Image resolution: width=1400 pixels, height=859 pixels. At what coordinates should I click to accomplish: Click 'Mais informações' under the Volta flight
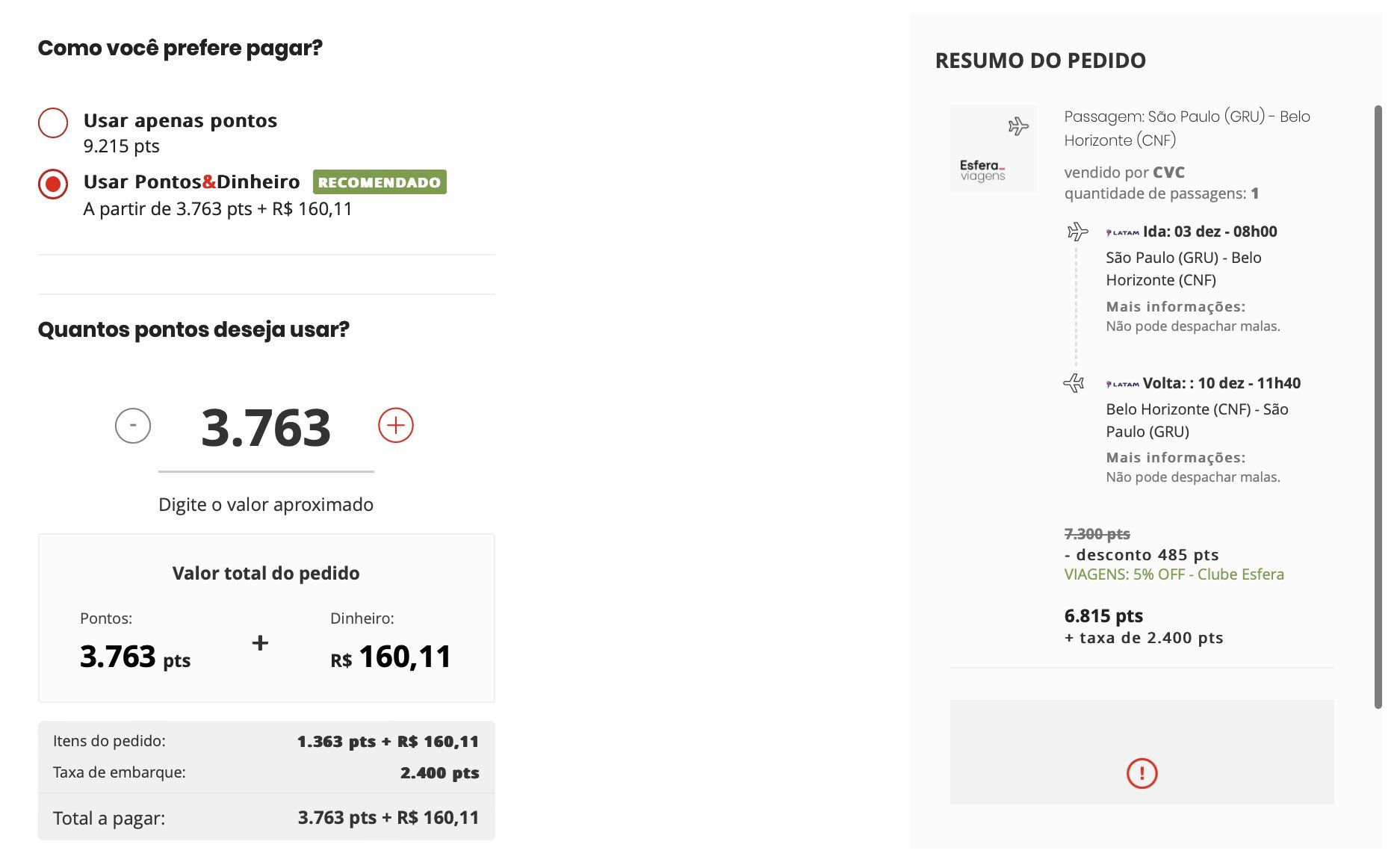(x=1175, y=458)
